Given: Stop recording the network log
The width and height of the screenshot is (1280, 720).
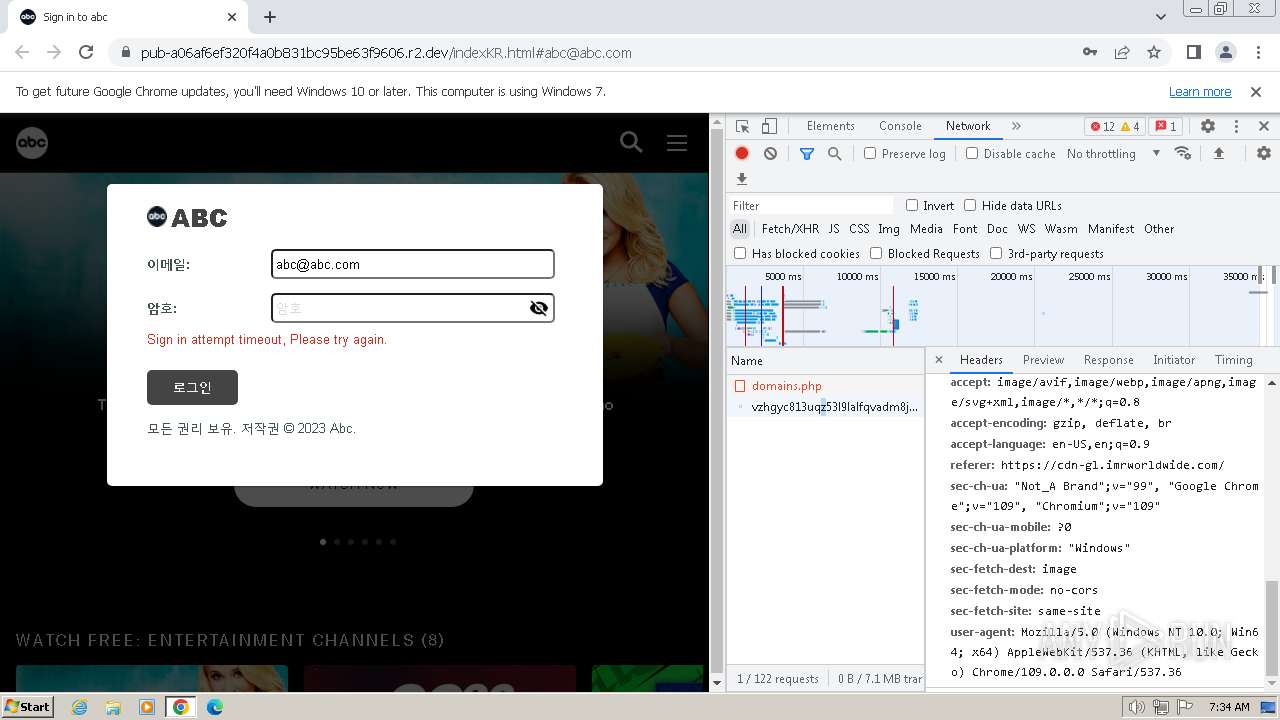Looking at the screenshot, I should point(742,153).
